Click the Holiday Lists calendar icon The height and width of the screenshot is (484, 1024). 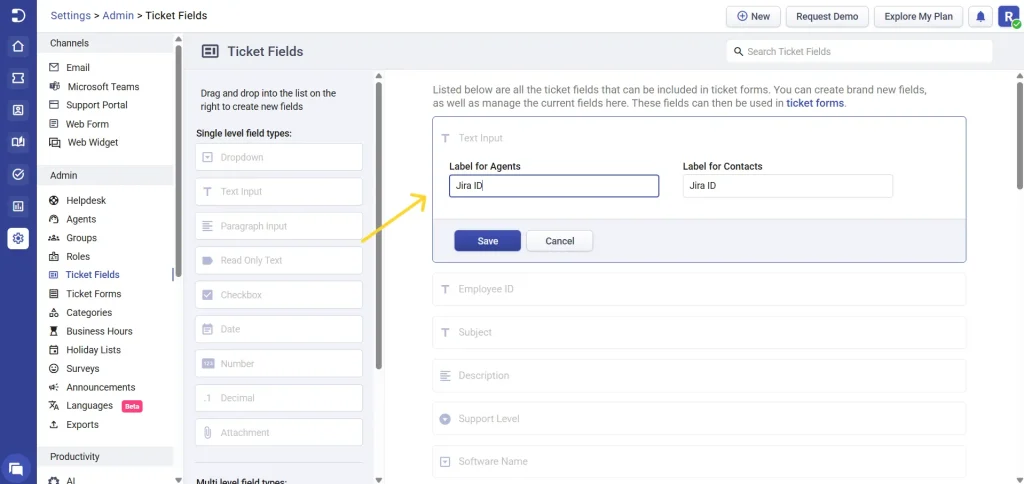tap(54, 350)
